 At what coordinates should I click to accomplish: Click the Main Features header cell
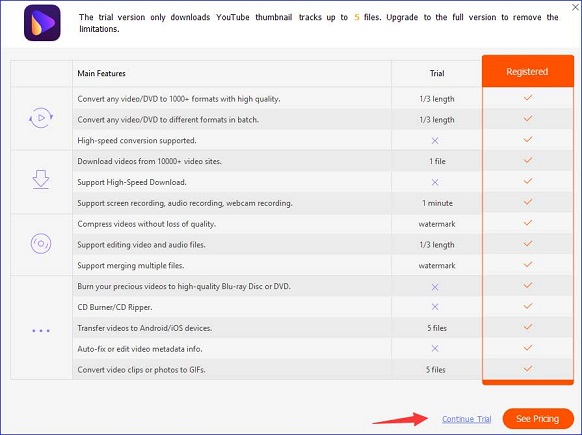coord(232,73)
